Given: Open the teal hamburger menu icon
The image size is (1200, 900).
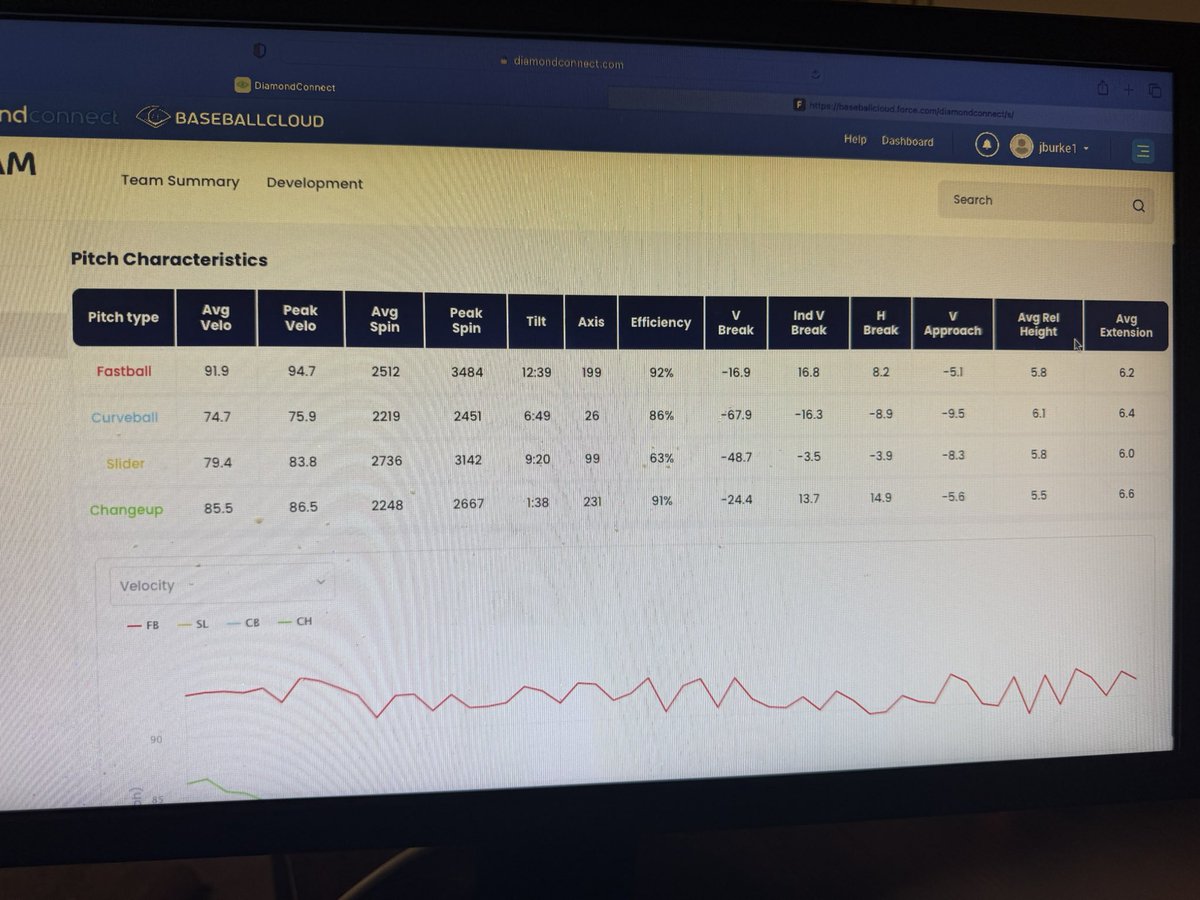Looking at the screenshot, I should [x=1143, y=151].
